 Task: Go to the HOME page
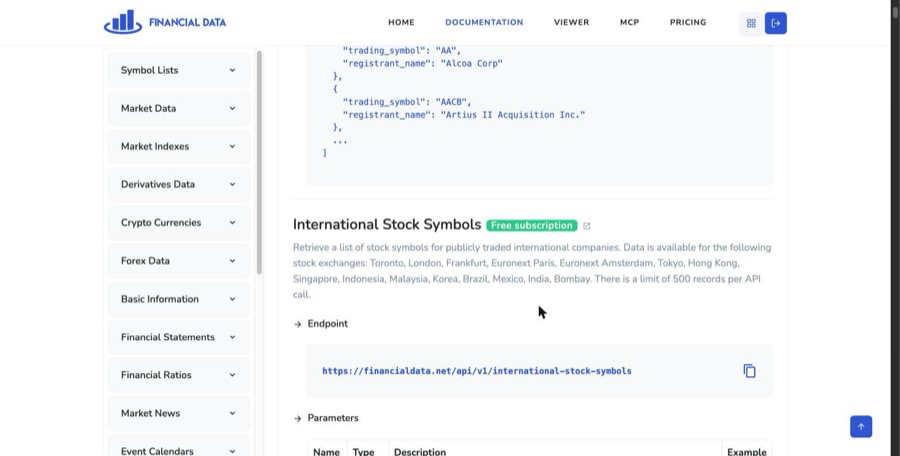[401, 22]
